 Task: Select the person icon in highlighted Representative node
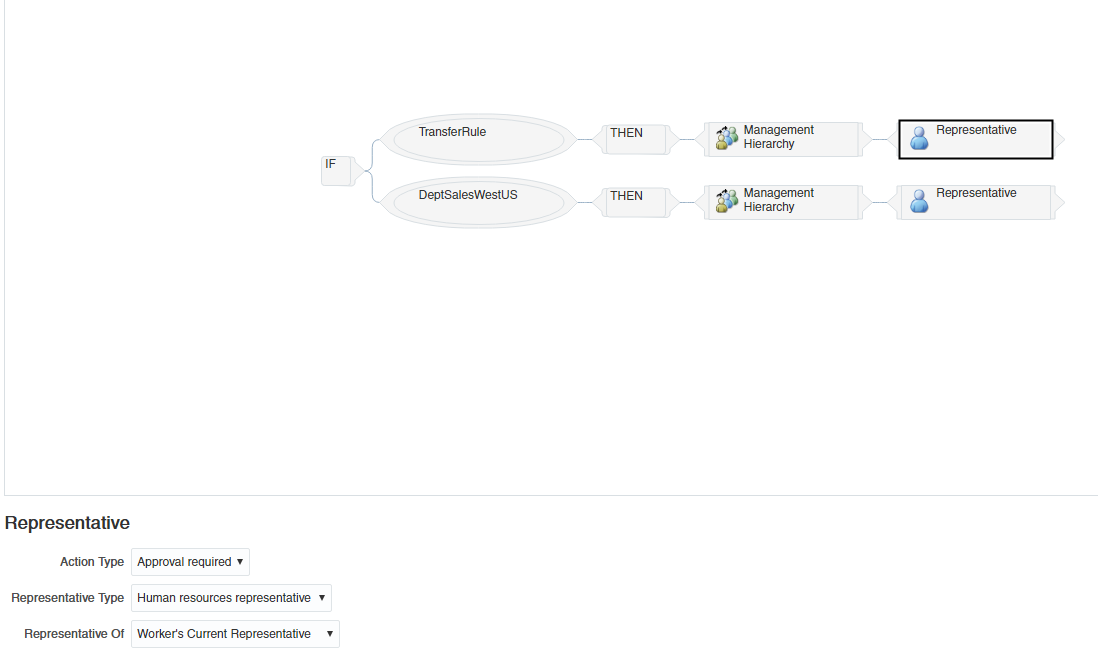point(919,138)
